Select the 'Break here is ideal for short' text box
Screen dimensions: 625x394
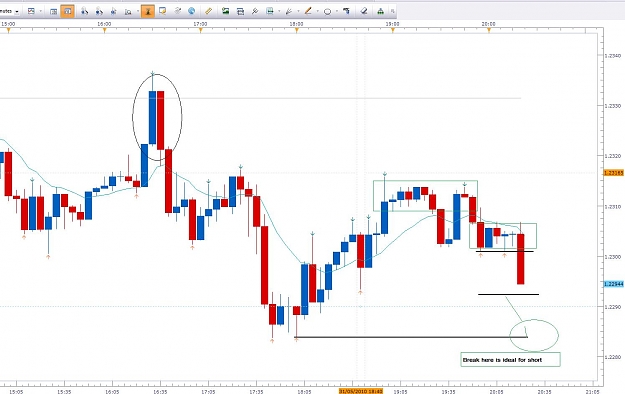click(x=510, y=359)
